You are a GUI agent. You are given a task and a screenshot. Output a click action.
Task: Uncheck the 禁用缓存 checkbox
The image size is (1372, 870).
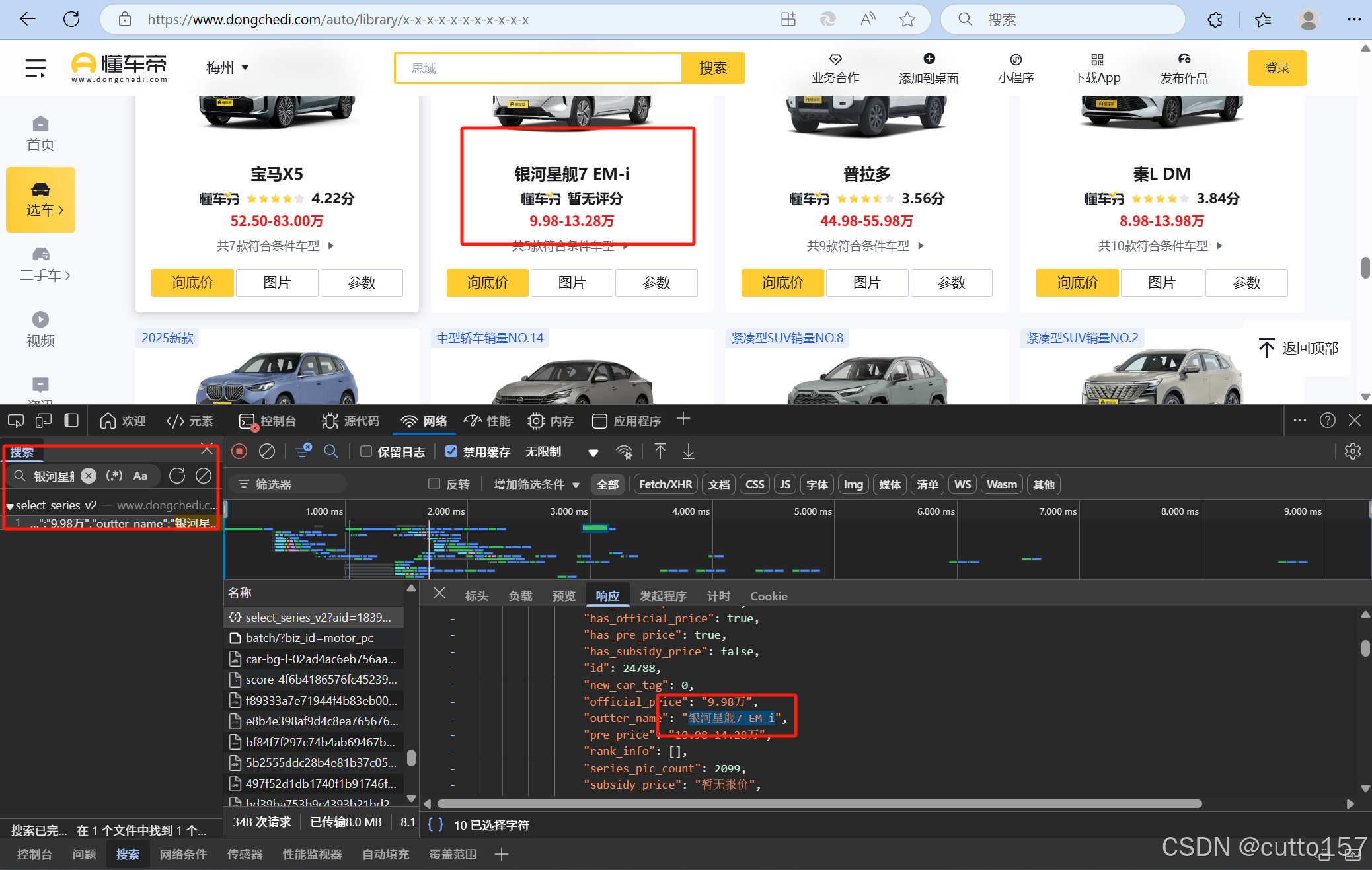click(451, 451)
